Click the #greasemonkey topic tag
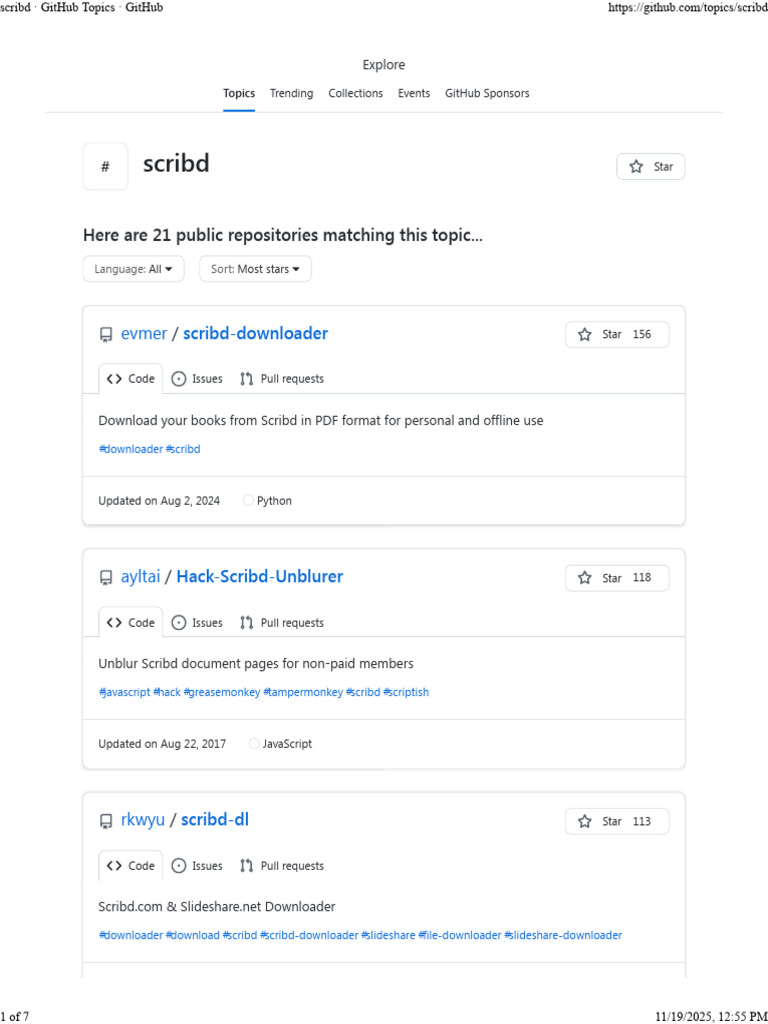The height and width of the screenshot is (1024, 768). click(222, 692)
